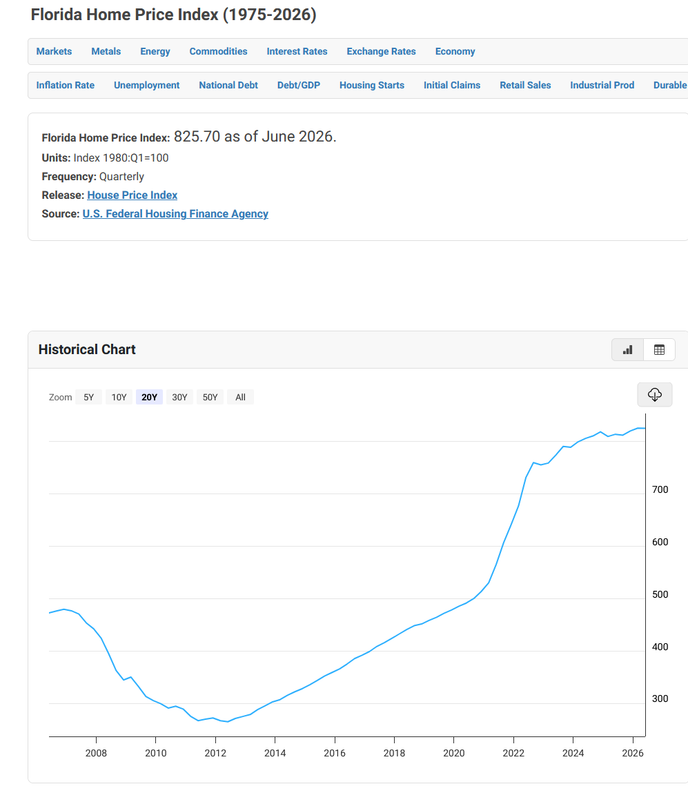The width and height of the screenshot is (688, 800).
Task: Set chart zoom to 20Y
Action: tap(150, 397)
